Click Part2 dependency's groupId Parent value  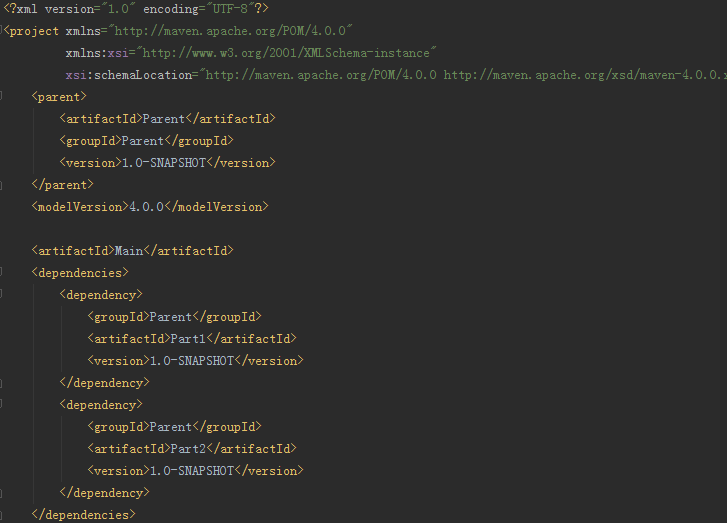point(171,427)
